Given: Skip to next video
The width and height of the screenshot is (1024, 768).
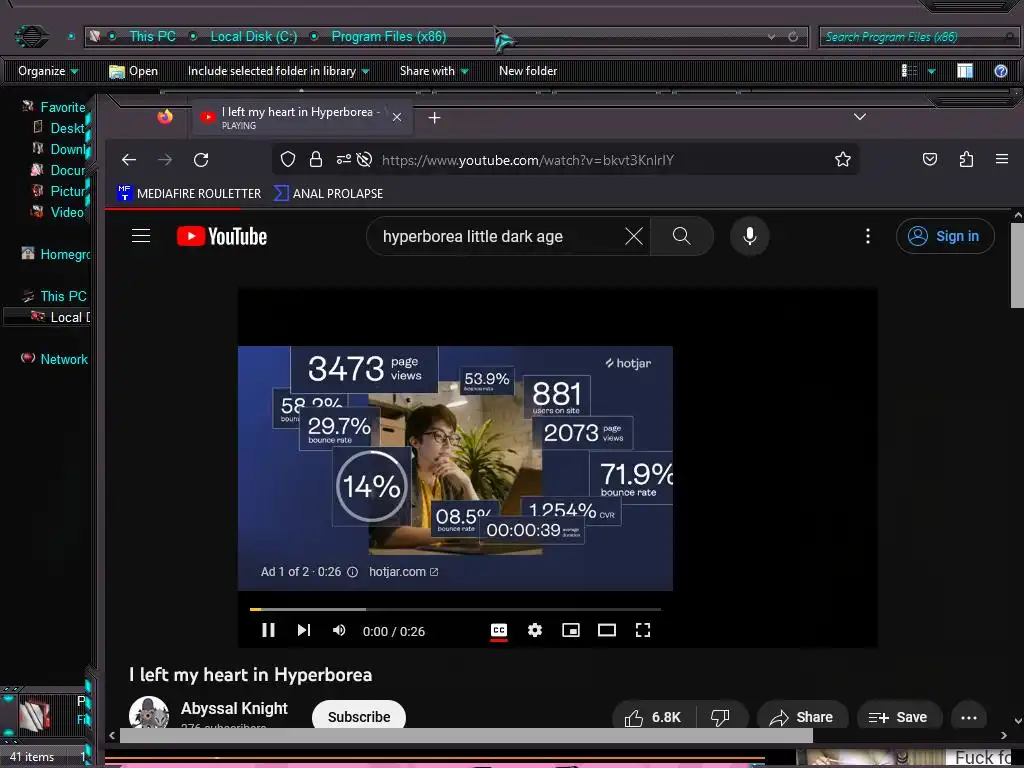Looking at the screenshot, I should [304, 630].
